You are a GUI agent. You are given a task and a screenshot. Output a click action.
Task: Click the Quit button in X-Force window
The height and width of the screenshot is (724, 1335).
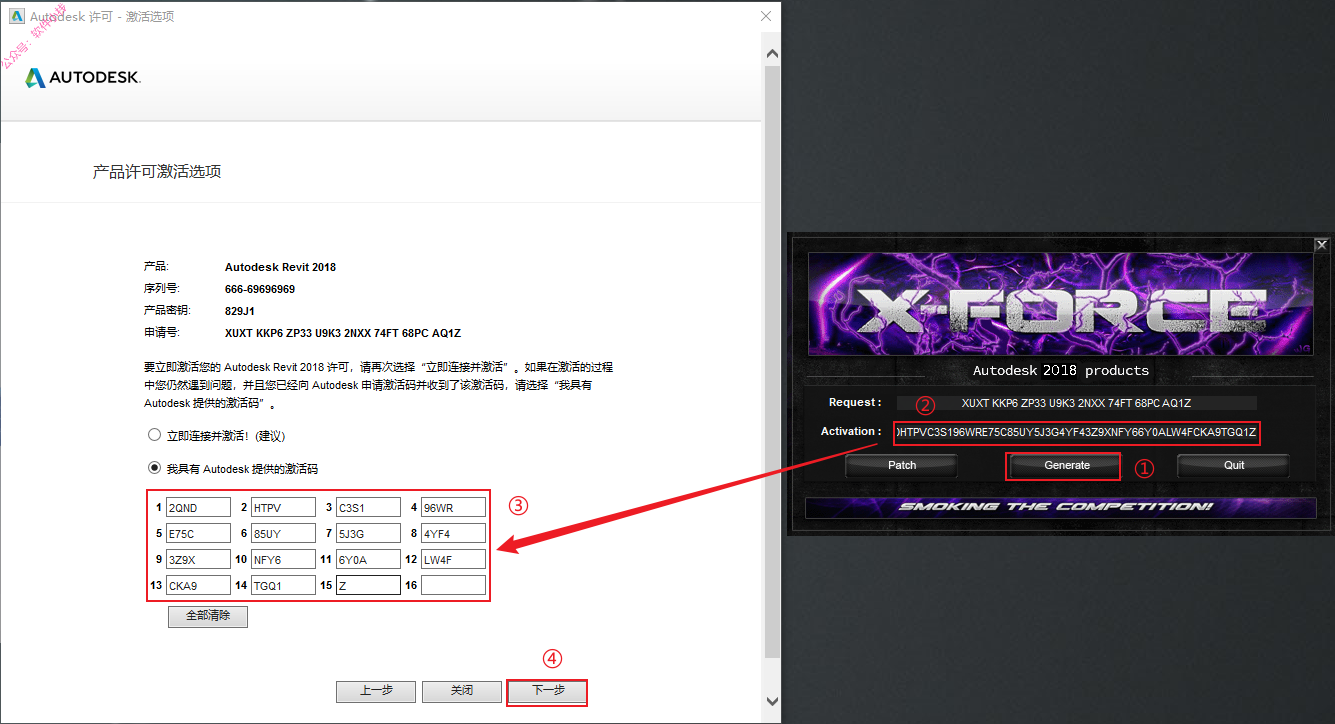(x=1234, y=465)
